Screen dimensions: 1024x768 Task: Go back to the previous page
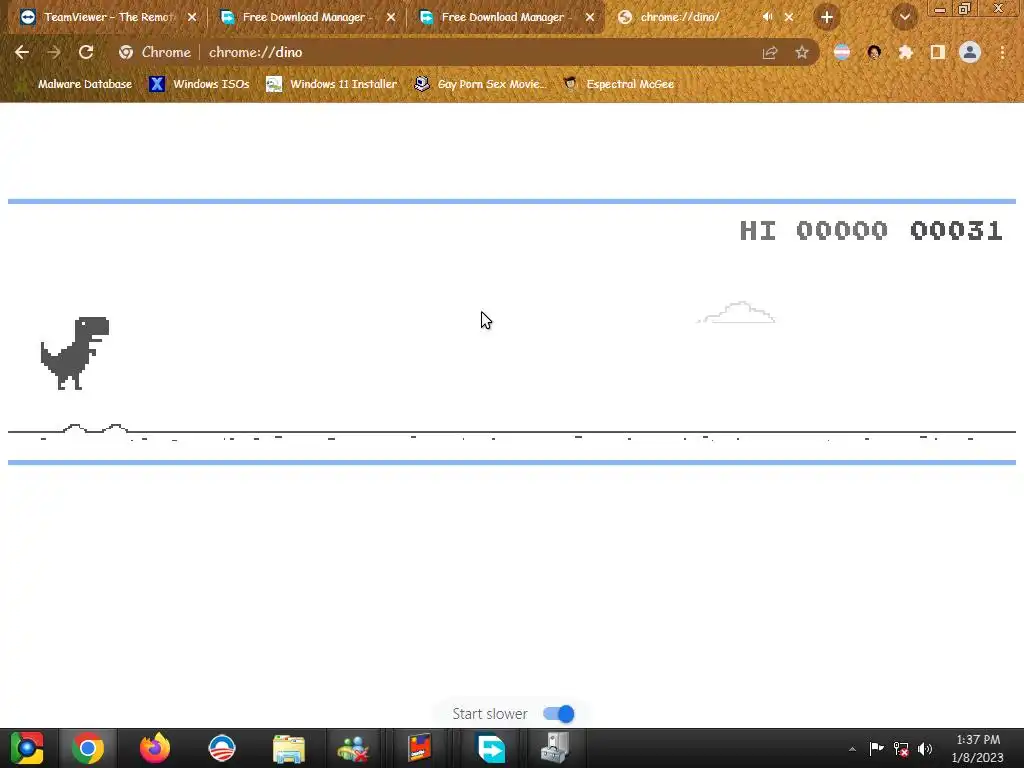click(x=22, y=52)
